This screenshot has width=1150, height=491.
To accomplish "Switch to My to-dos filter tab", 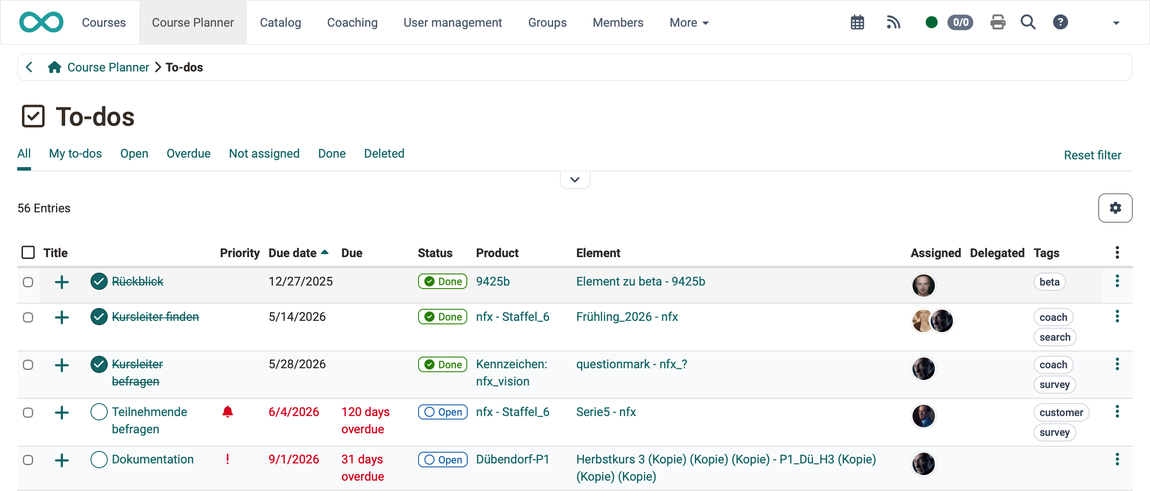I will 76,153.
